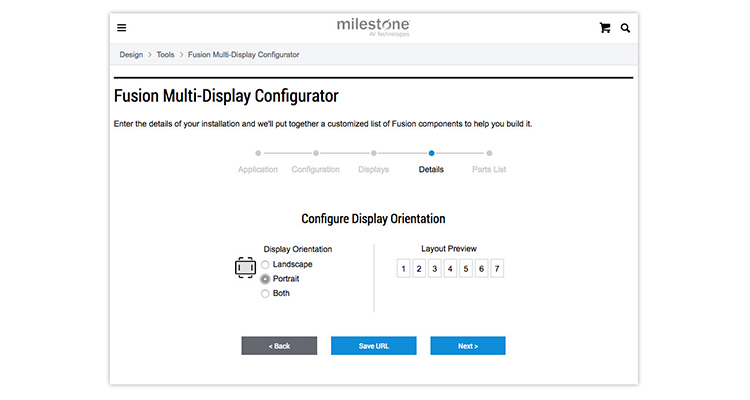Click the display orientation icon
This screenshot has width=750, height=400.
[x=245, y=267]
